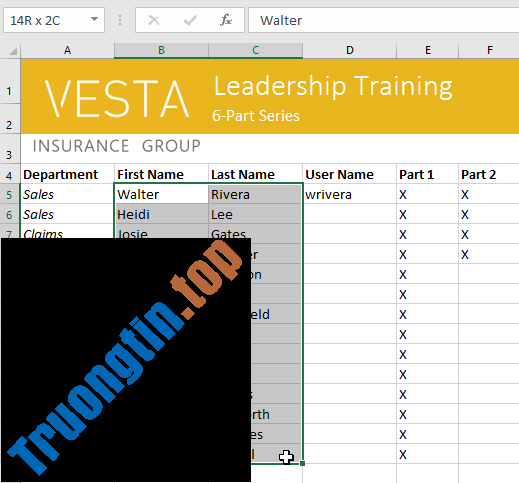Click the Select All corner triangle
This screenshot has height=483, width=519.
pos(13,51)
